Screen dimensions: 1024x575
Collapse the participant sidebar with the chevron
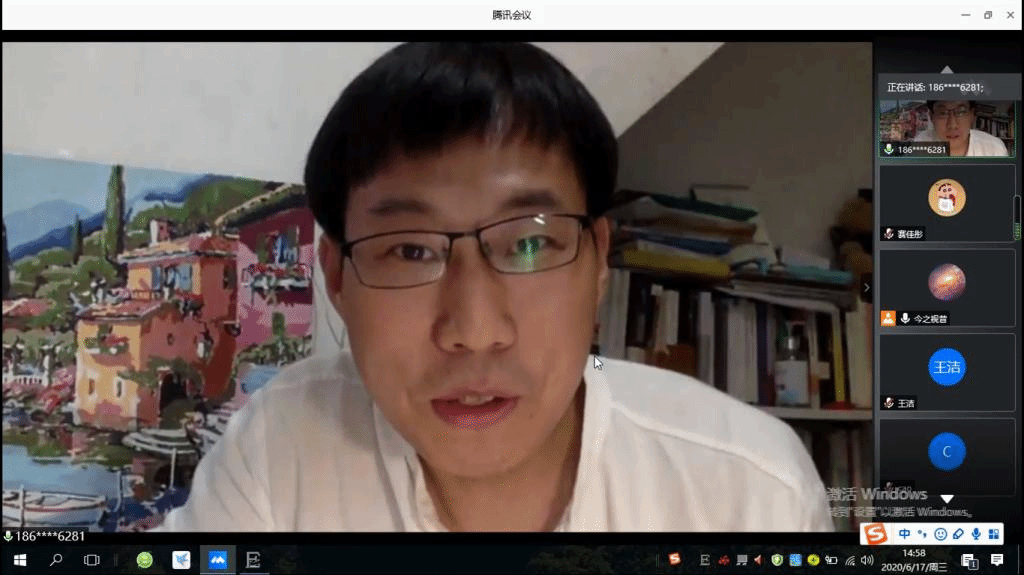866,287
